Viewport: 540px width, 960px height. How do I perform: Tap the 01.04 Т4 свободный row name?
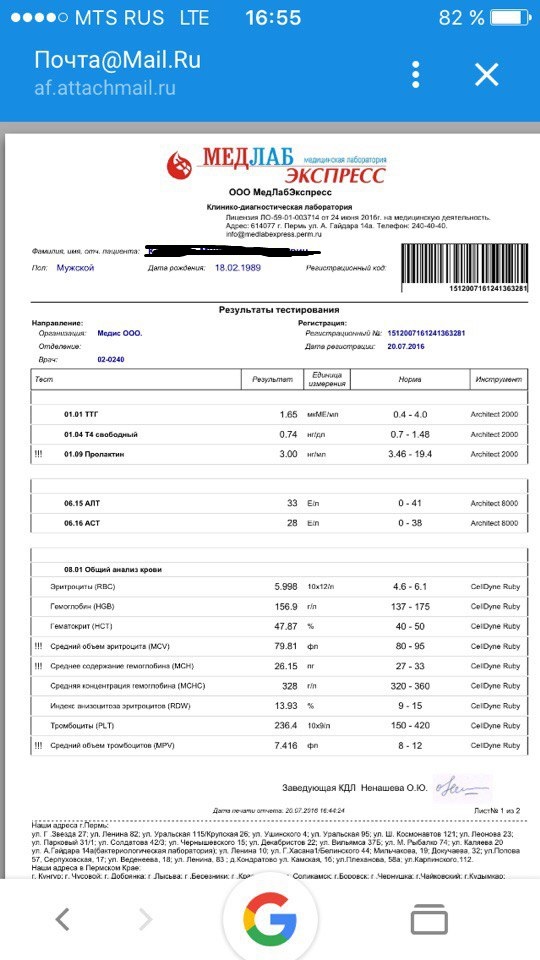[x=100, y=435]
